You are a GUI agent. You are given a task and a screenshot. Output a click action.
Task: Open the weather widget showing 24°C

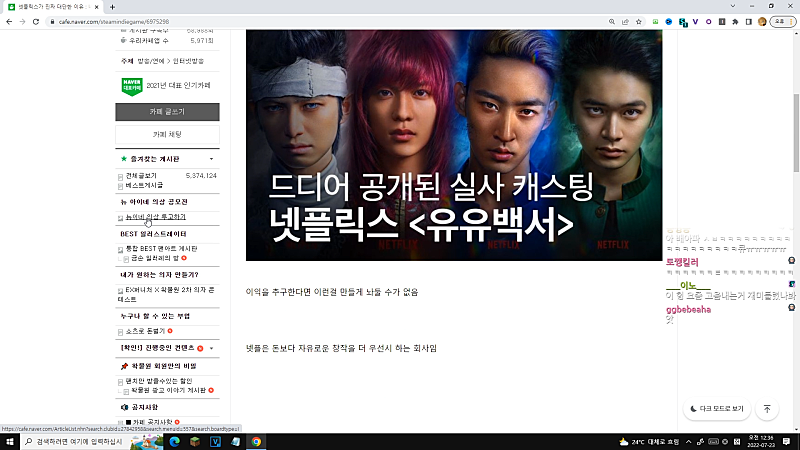click(x=649, y=442)
